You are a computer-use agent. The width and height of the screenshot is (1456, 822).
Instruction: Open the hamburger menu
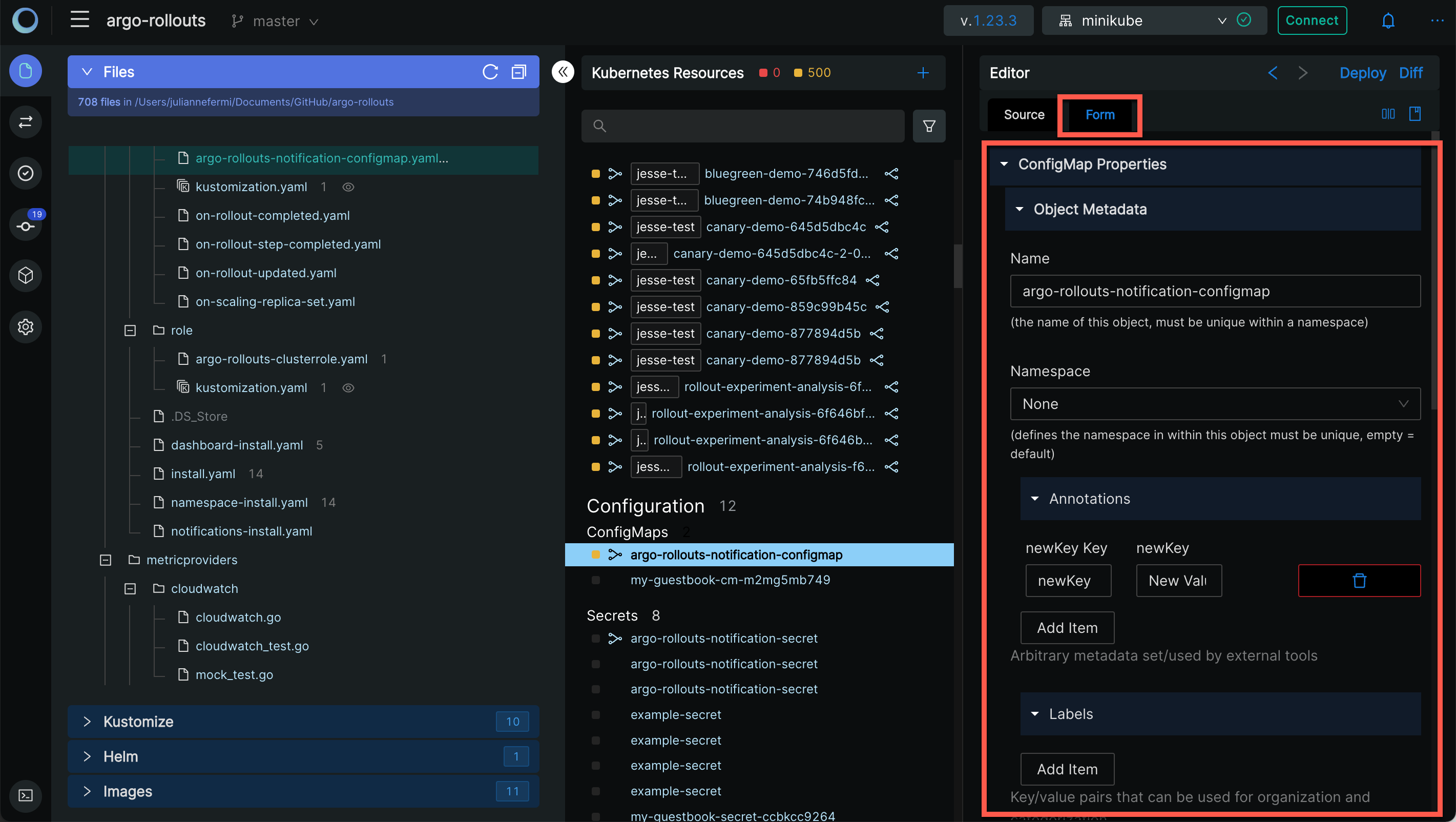click(x=80, y=20)
